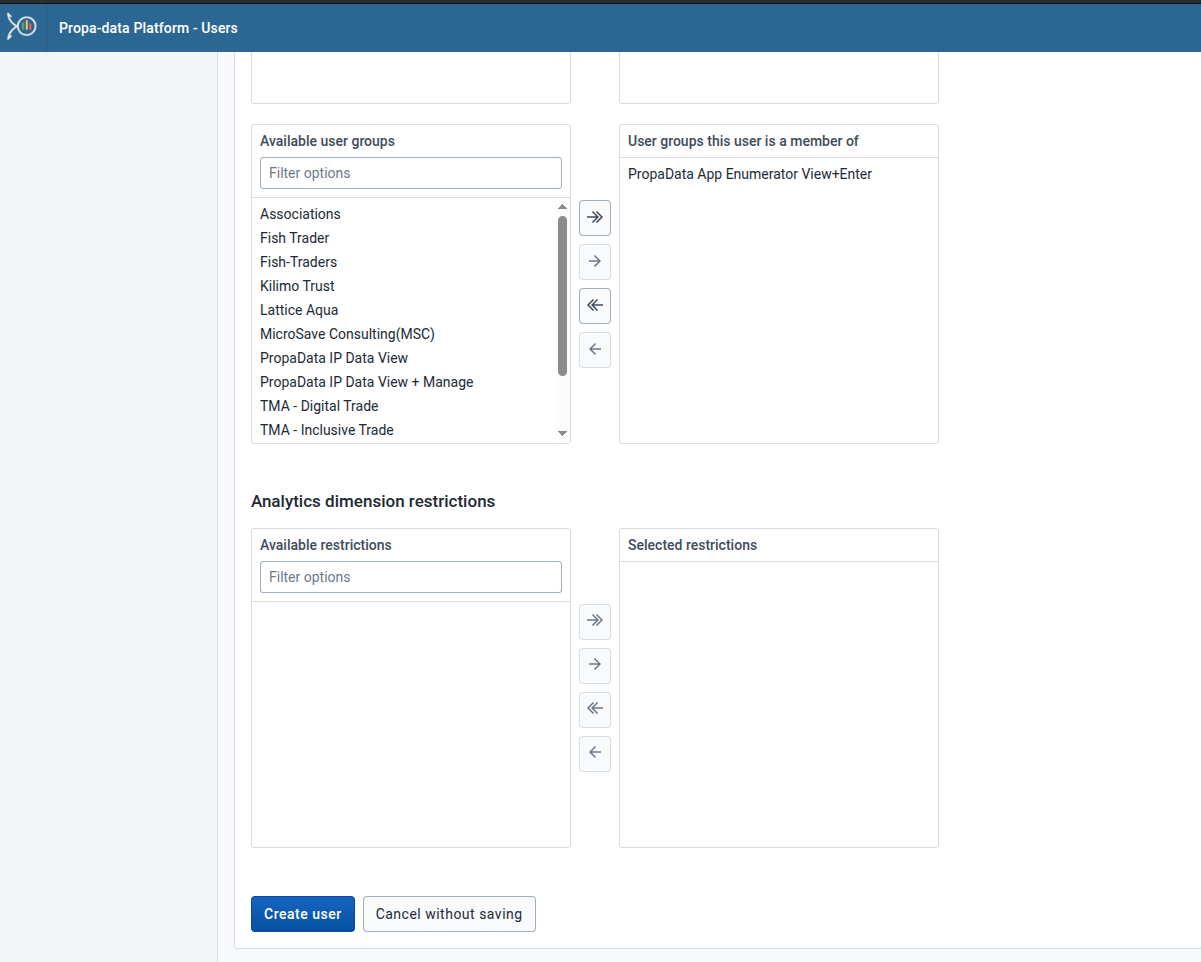
Task: Click the single right arrow under Available user groups
Action: (594, 262)
